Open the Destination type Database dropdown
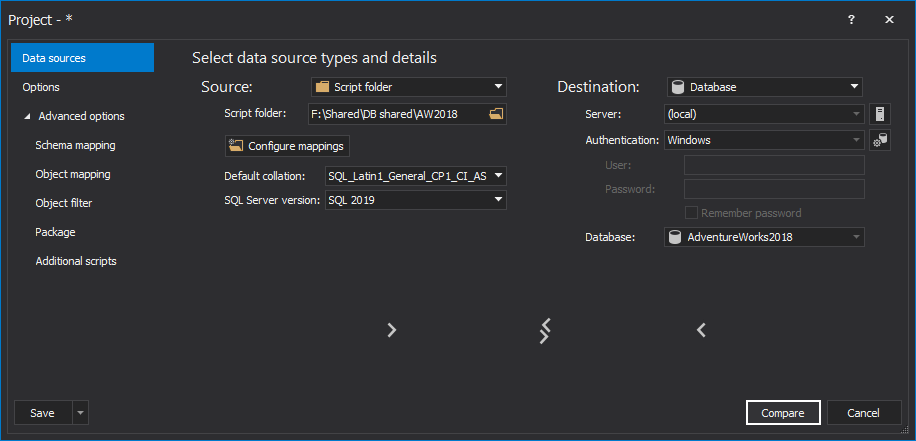Viewport: 916px width, 441px height. coord(765,87)
